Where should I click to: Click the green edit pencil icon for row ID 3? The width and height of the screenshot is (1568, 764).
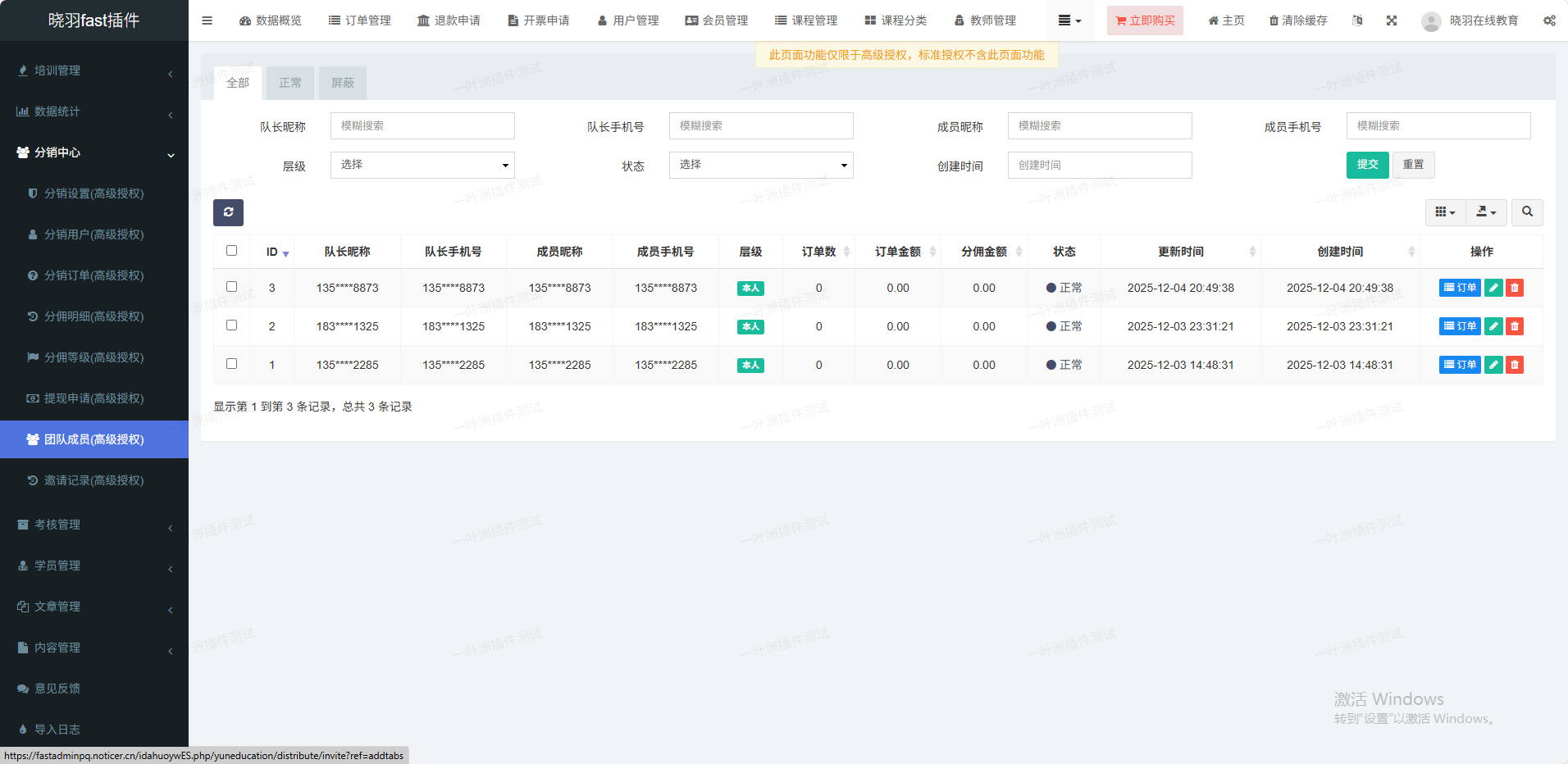1493,288
